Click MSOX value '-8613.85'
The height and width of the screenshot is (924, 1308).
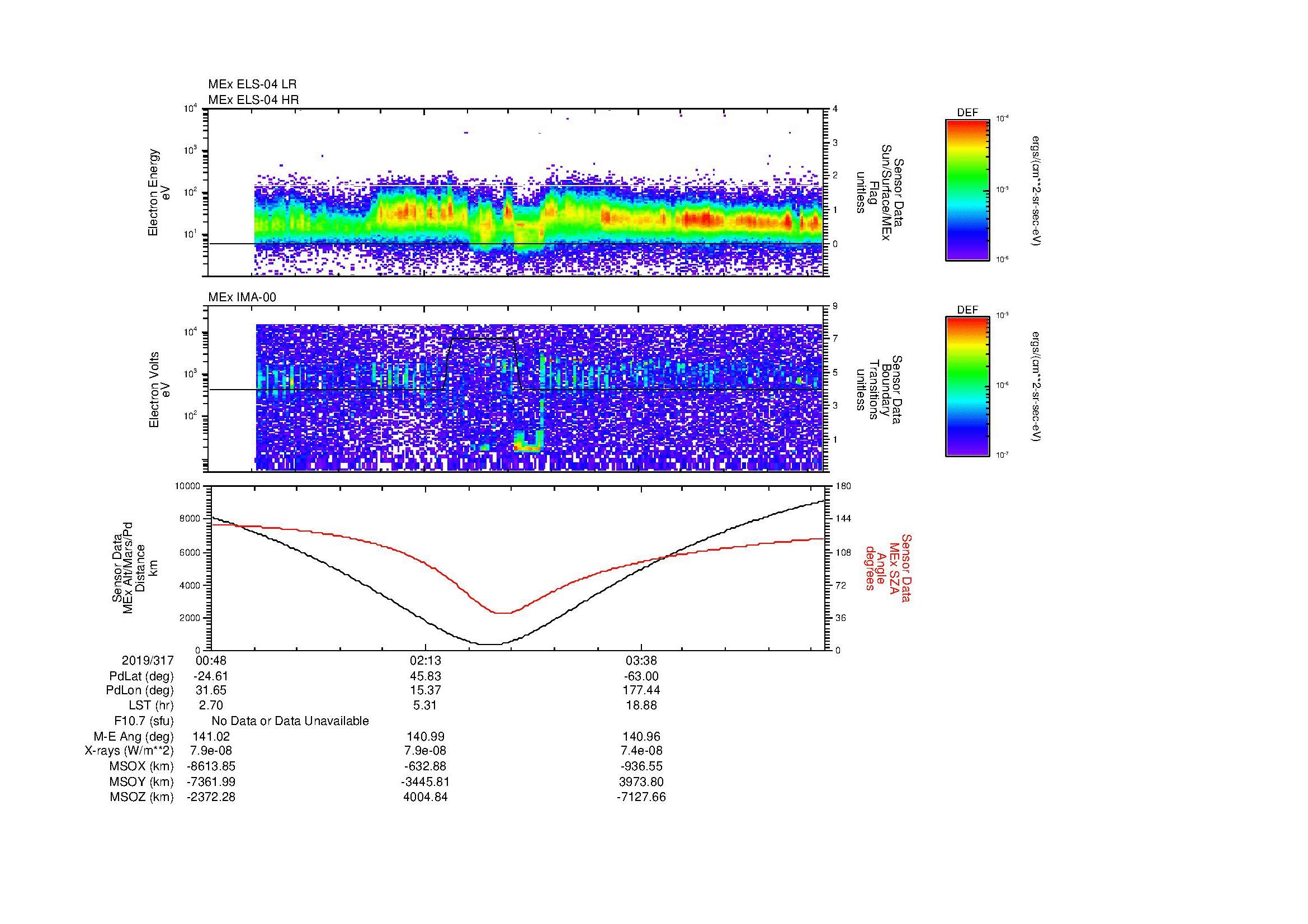(x=211, y=766)
